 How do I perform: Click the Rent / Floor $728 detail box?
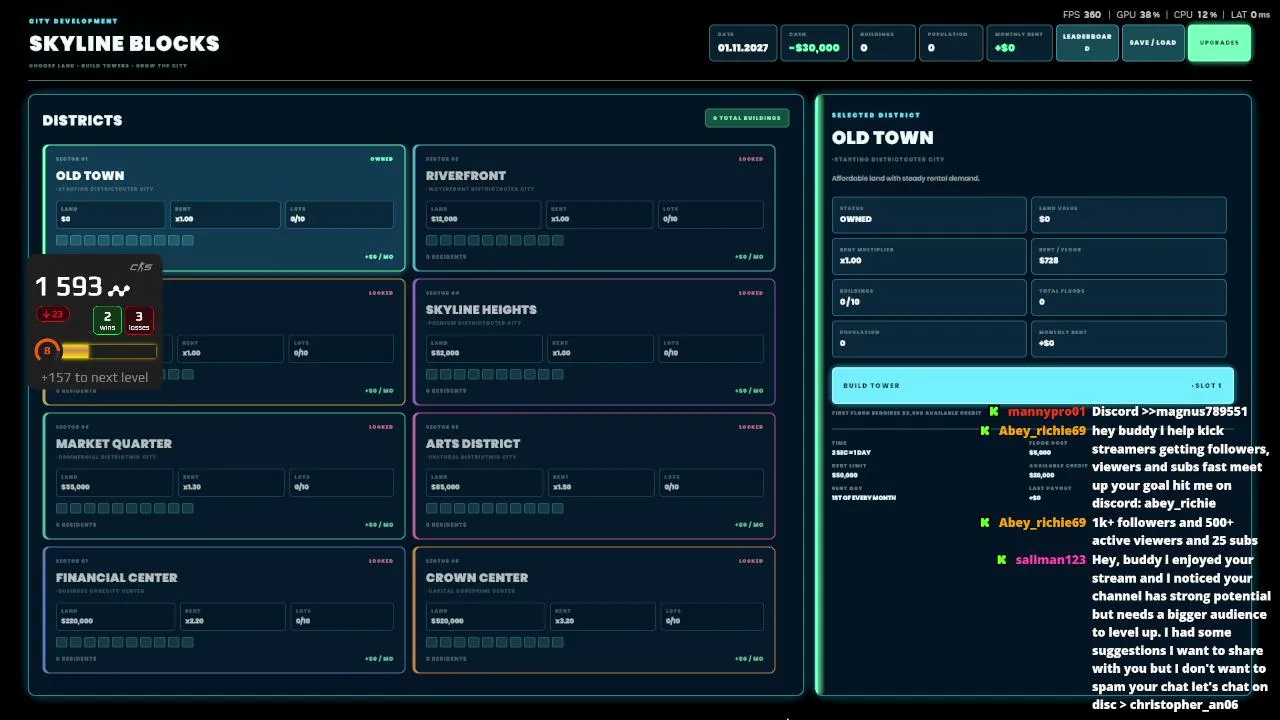1129,256
